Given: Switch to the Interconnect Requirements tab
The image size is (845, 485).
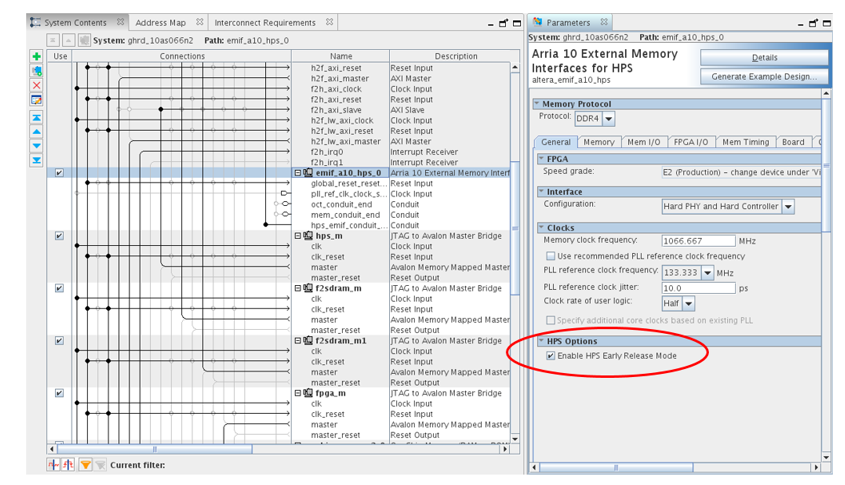Looking at the screenshot, I should [x=265, y=23].
